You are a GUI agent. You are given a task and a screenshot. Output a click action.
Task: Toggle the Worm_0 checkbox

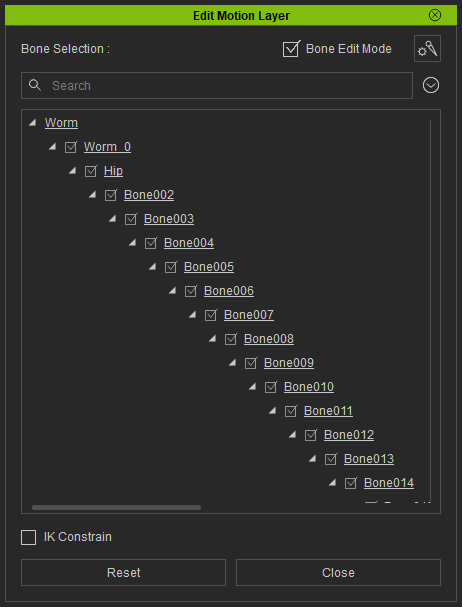[71, 147]
